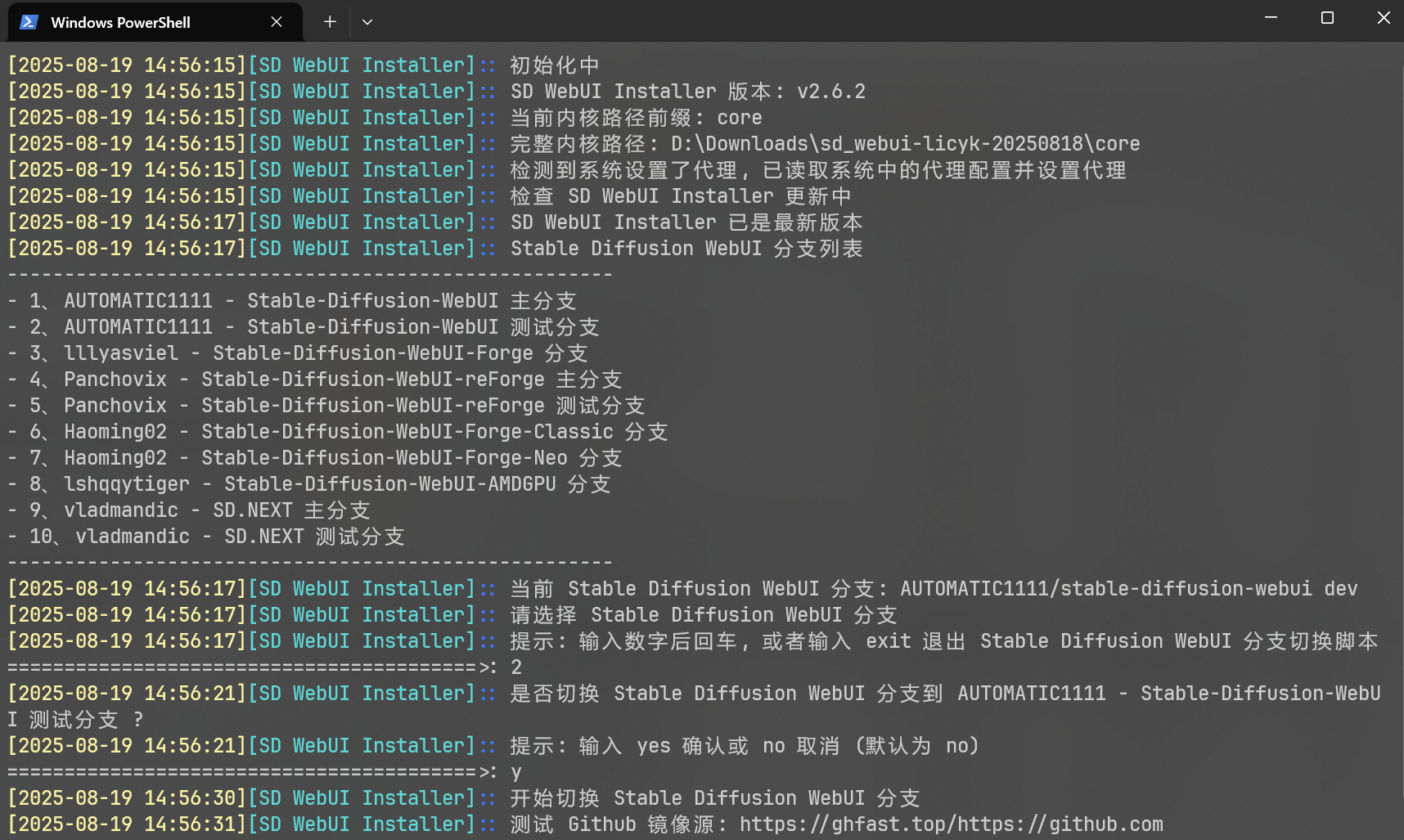Click row 4 Panchovix reForge 主分支
1404x840 pixels.
pyautogui.click(x=315, y=380)
